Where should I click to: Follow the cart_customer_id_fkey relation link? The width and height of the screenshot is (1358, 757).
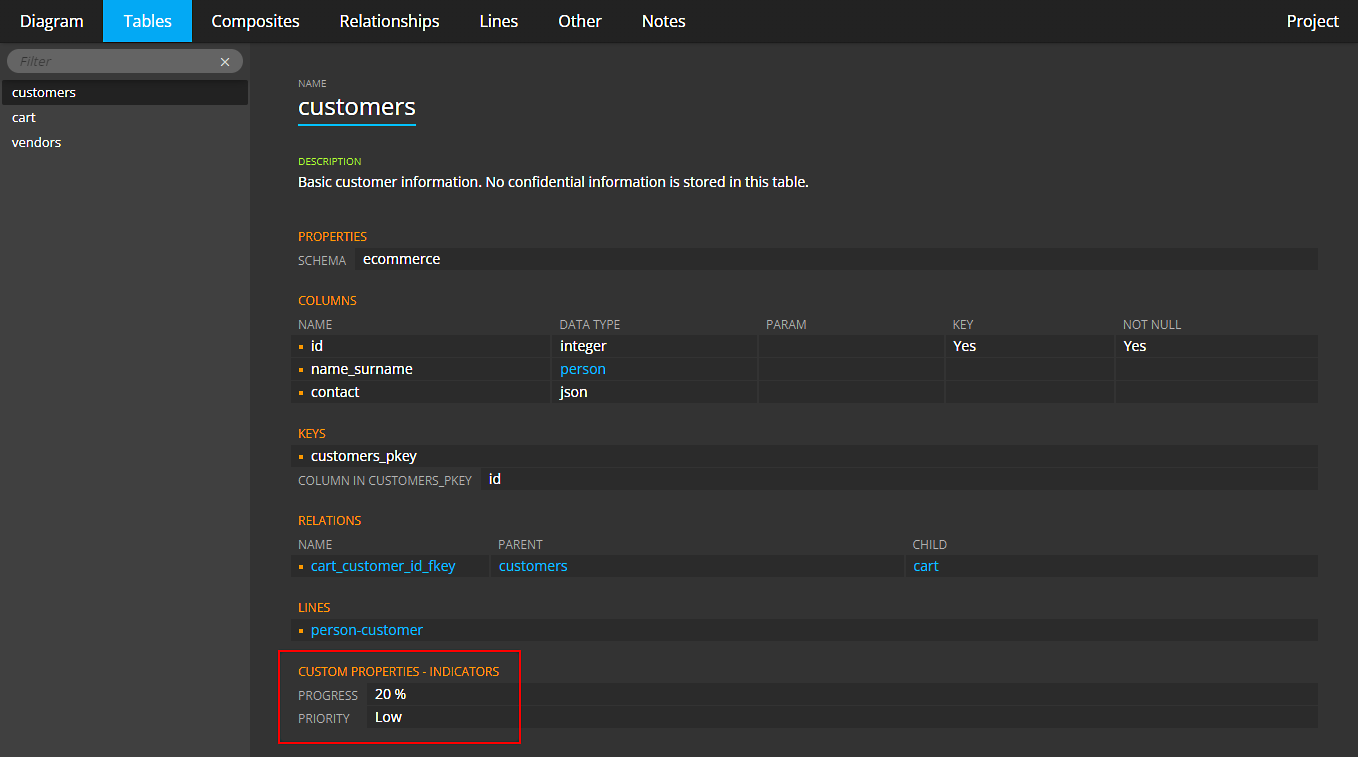[383, 567]
